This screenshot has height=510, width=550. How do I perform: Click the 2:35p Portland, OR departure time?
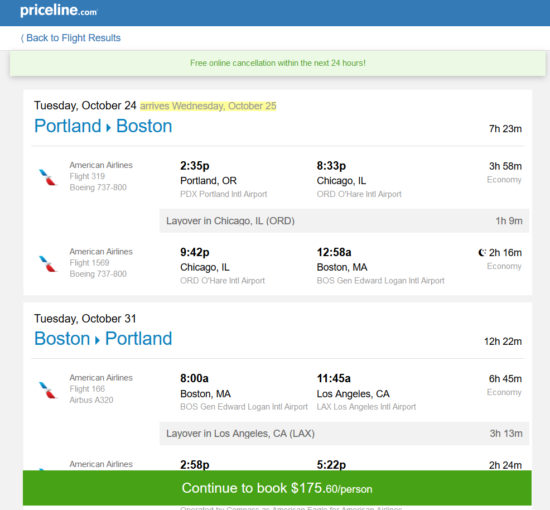click(195, 166)
